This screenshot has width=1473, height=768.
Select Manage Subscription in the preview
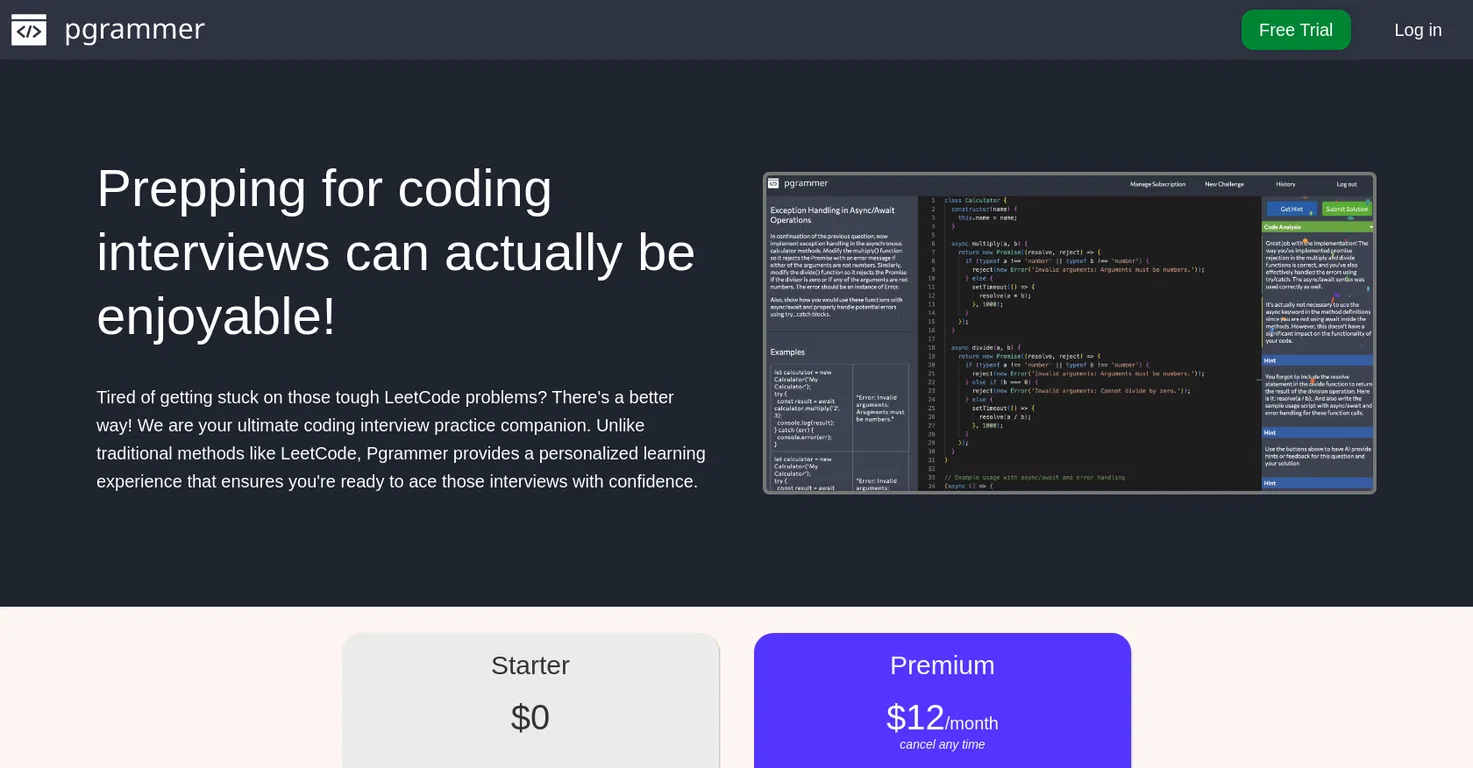tap(1157, 184)
